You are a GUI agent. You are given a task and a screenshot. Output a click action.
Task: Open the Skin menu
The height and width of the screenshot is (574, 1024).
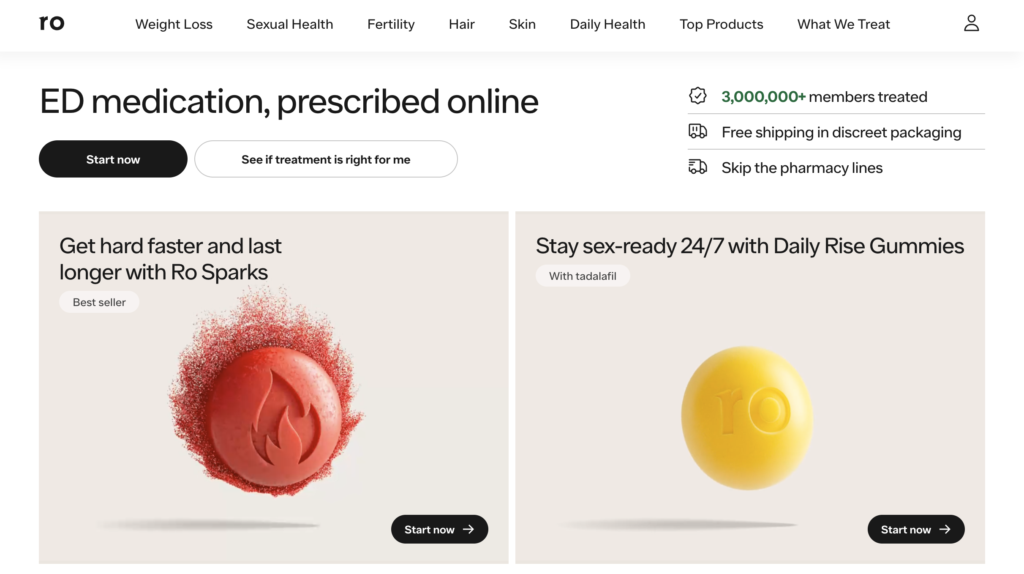pos(522,24)
